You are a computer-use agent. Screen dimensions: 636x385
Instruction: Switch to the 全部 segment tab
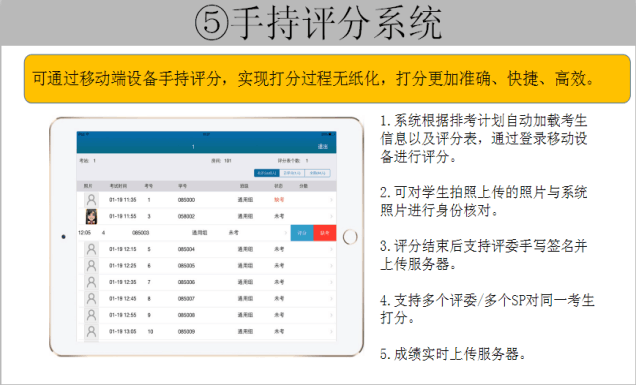[317, 173]
